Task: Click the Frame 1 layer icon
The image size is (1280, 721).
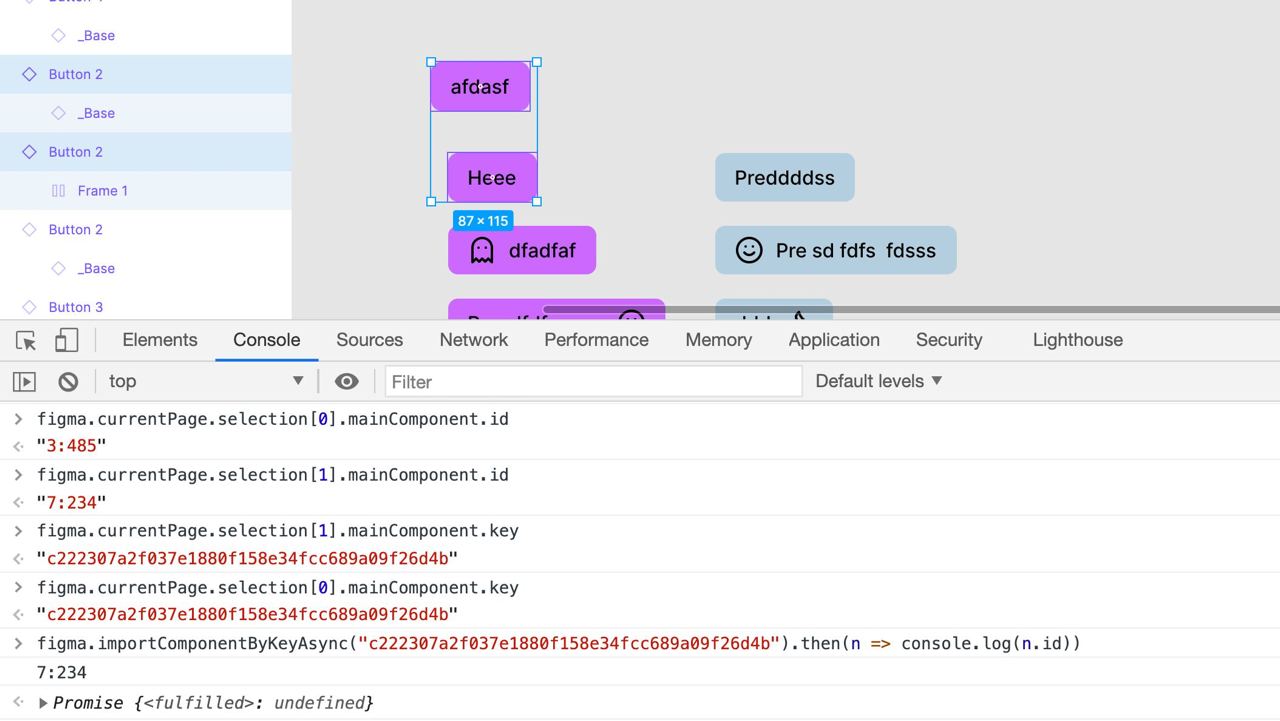Action: pyautogui.click(x=58, y=191)
